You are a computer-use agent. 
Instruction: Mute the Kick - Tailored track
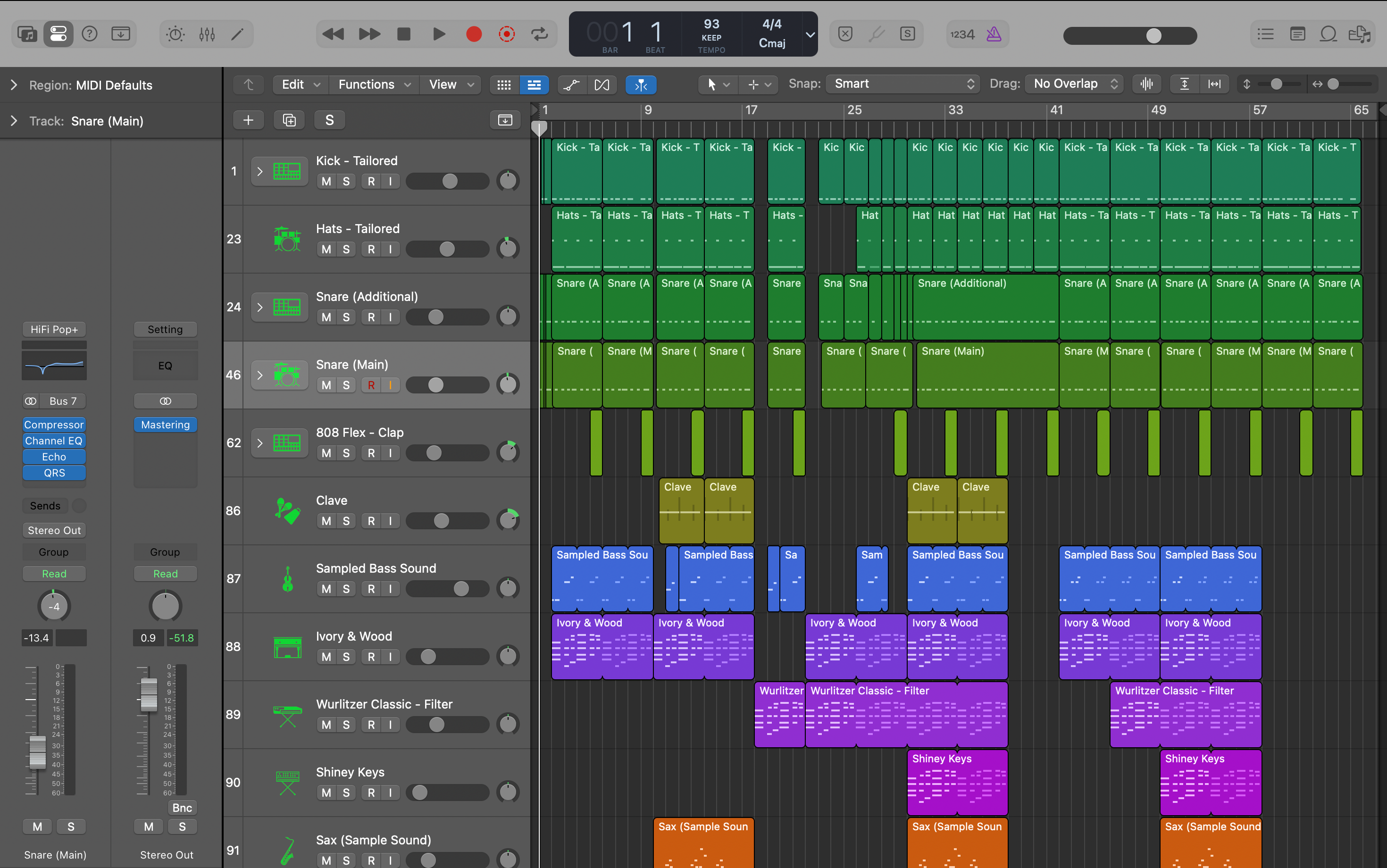[x=326, y=182]
